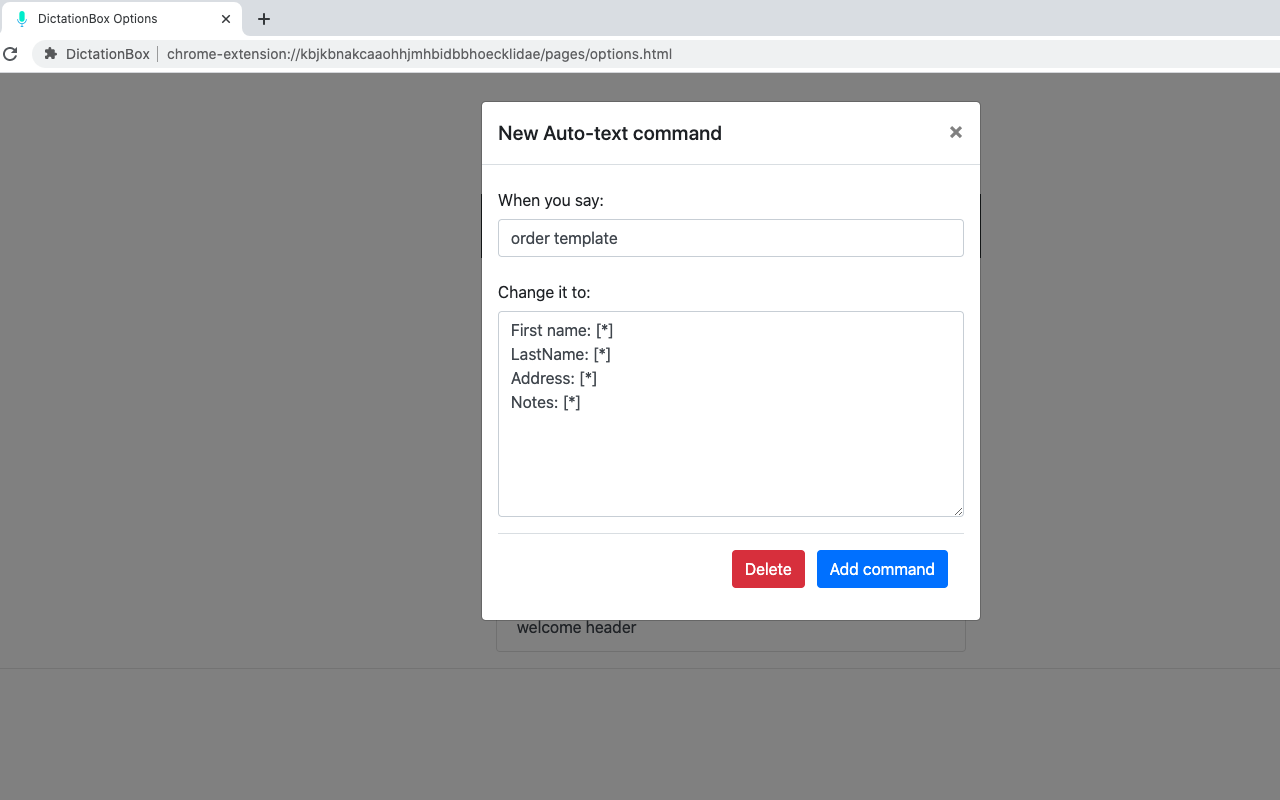Click the 'First name: [*]' line
The width and height of the screenshot is (1280, 800).
(x=562, y=330)
